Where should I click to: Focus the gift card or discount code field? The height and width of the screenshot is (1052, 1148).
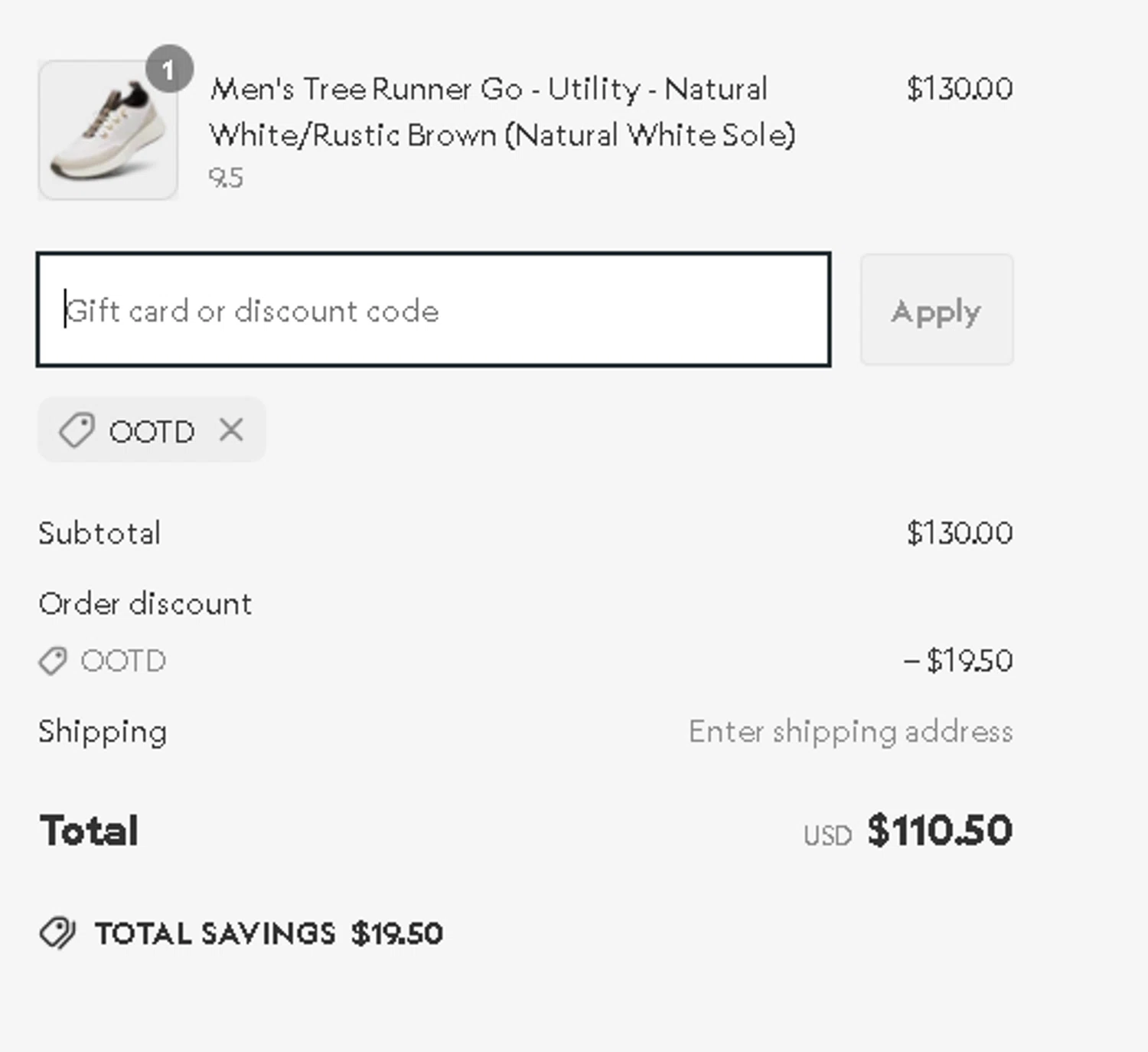pyautogui.click(x=433, y=309)
